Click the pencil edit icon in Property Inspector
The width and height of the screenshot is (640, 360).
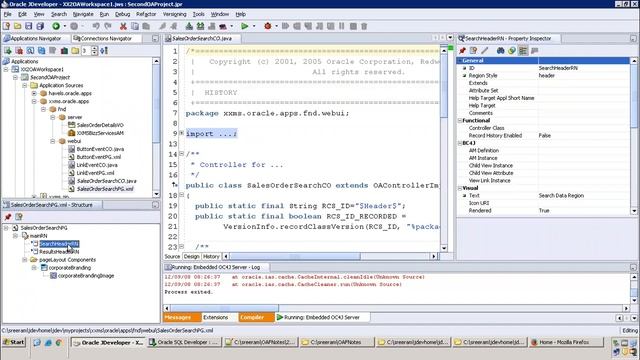click(484, 51)
